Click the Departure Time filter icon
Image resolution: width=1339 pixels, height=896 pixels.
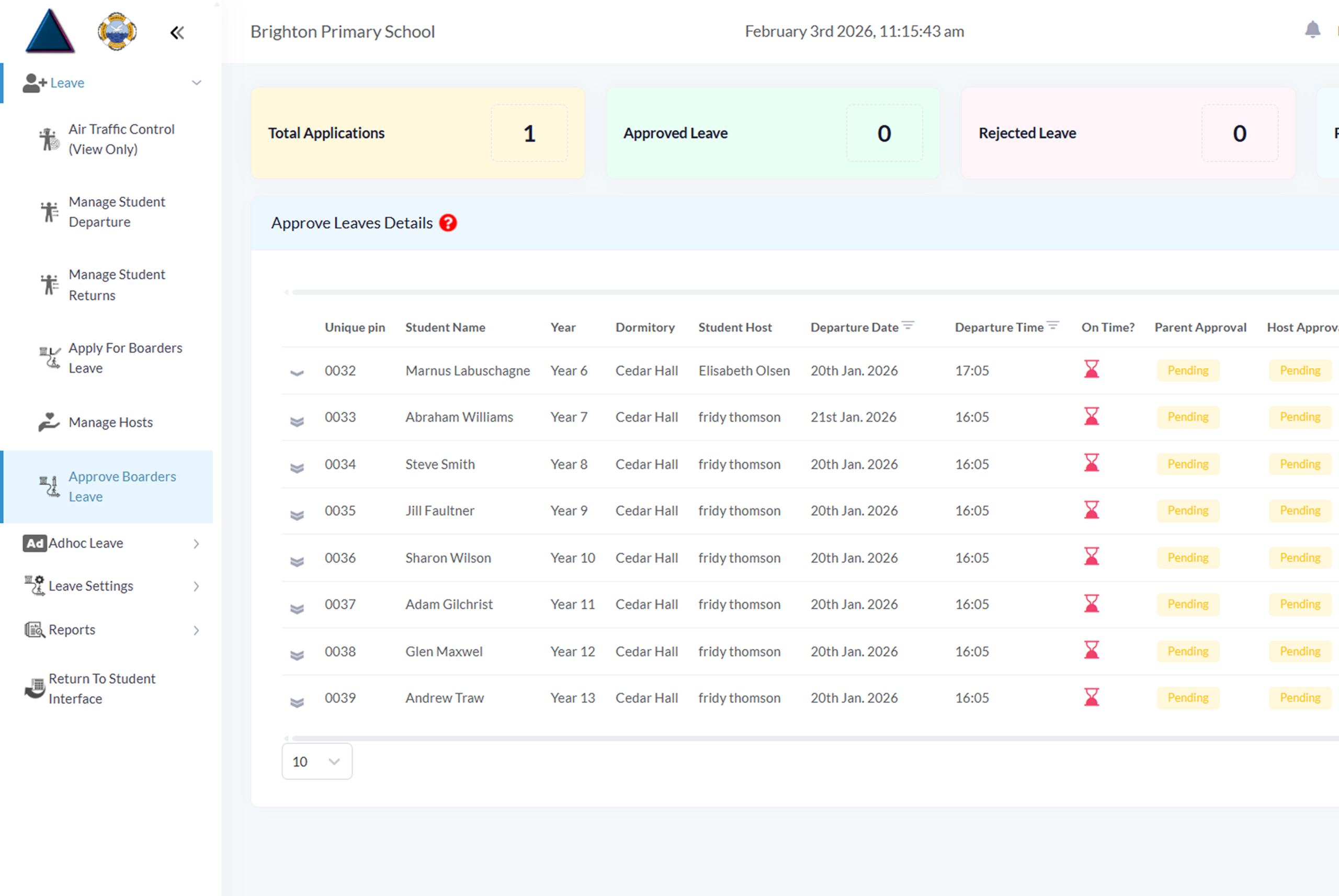(1053, 326)
